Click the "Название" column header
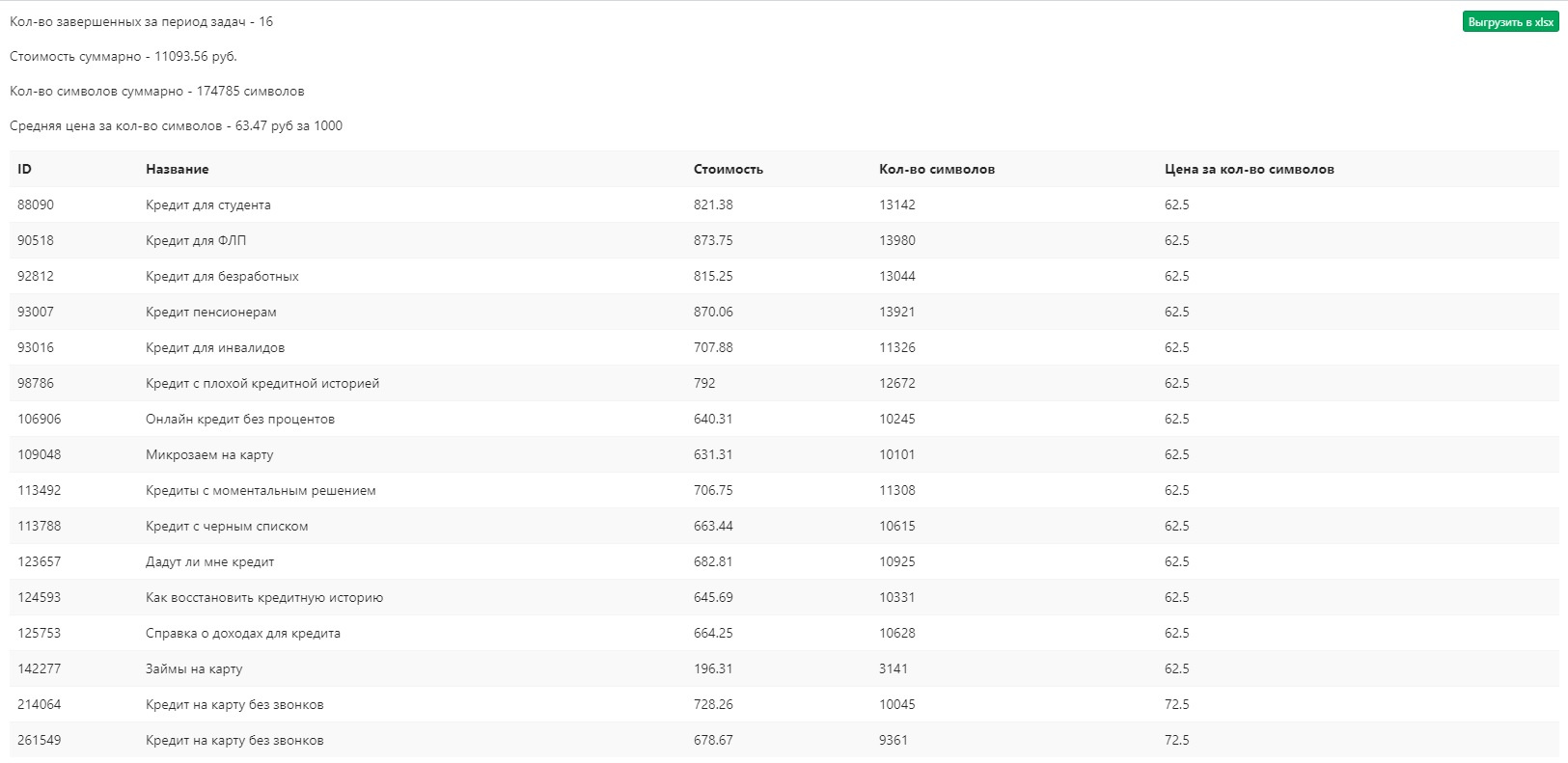 [x=177, y=169]
